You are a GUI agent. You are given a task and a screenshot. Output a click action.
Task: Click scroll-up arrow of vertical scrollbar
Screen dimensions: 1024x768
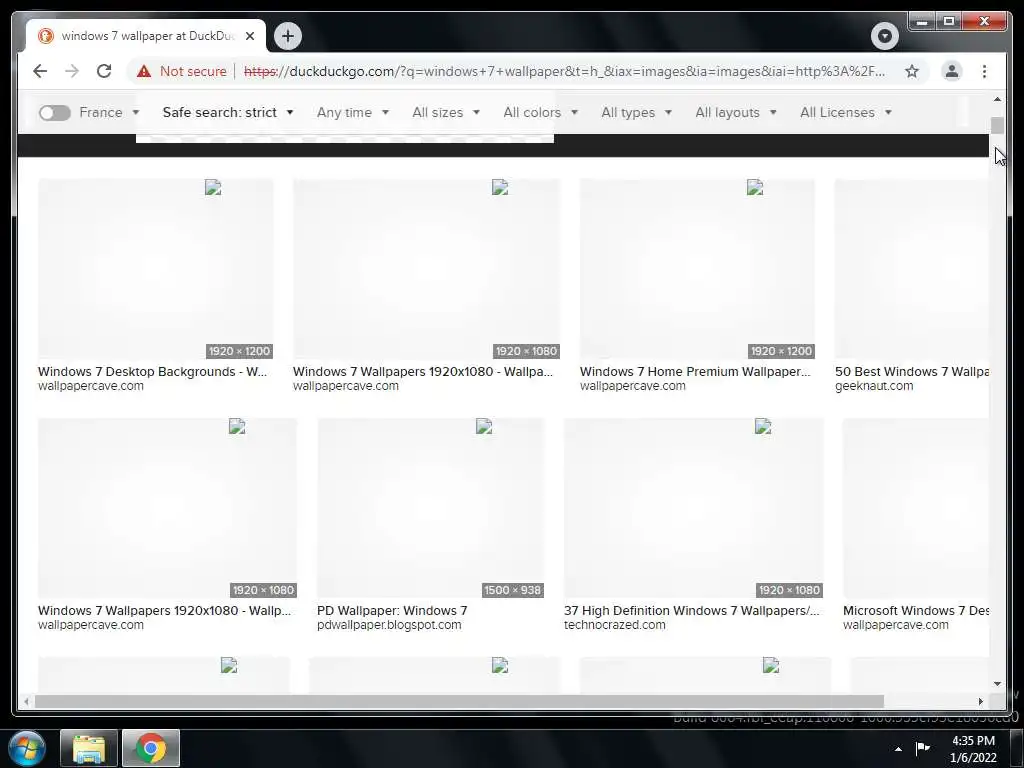(997, 99)
